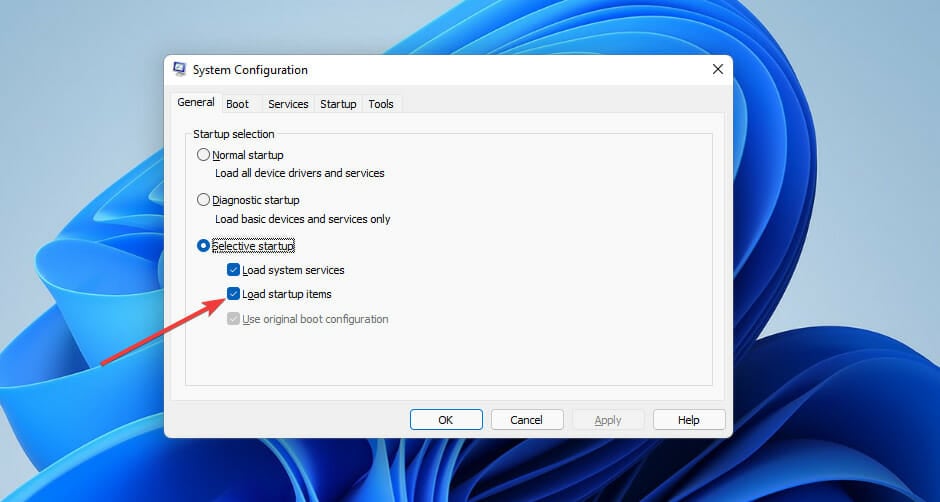This screenshot has width=940, height=502.
Task: Click the Apply button
Action: tap(608, 420)
